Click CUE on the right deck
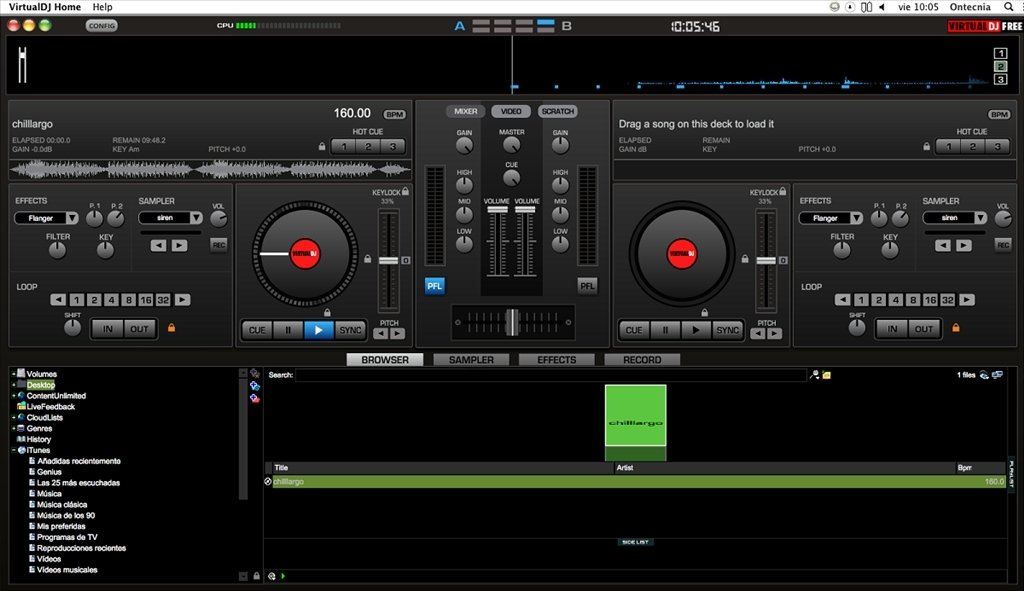This screenshot has height=591, width=1024. pyautogui.click(x=634, y=330)
